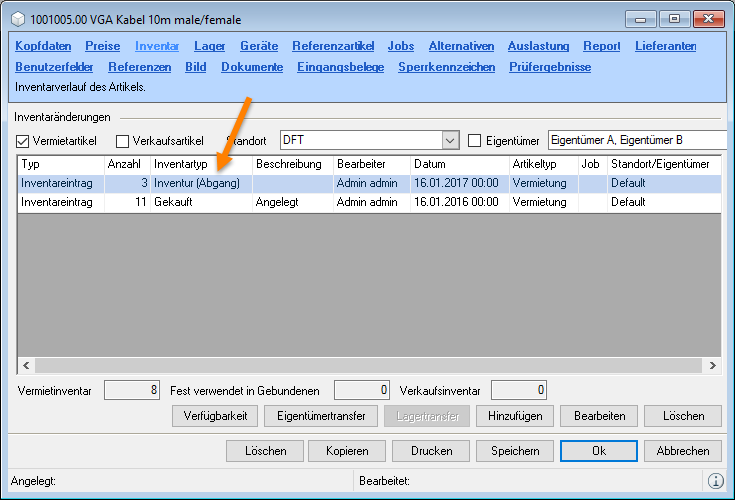Click the Eigentümer text field
The width and height of the screenshot is (735, 500).
point(635,141)
